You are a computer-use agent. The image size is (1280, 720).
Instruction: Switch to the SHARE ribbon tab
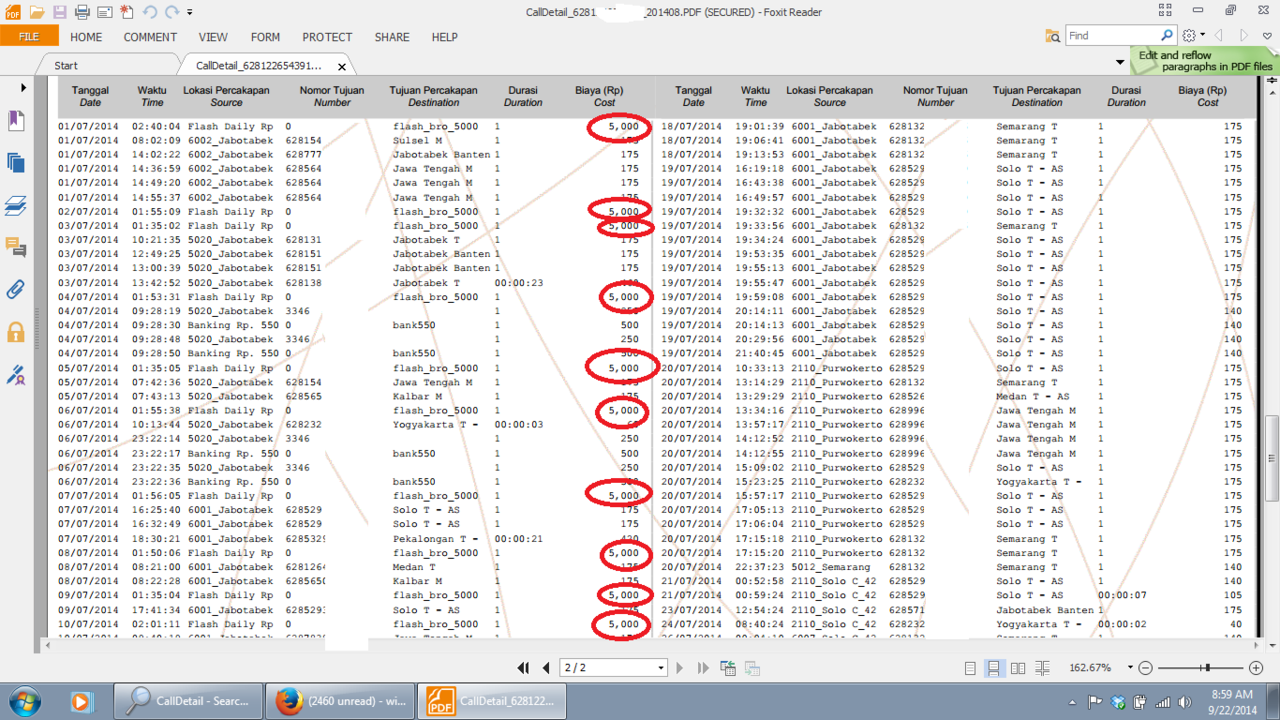[x=392, y=37]
